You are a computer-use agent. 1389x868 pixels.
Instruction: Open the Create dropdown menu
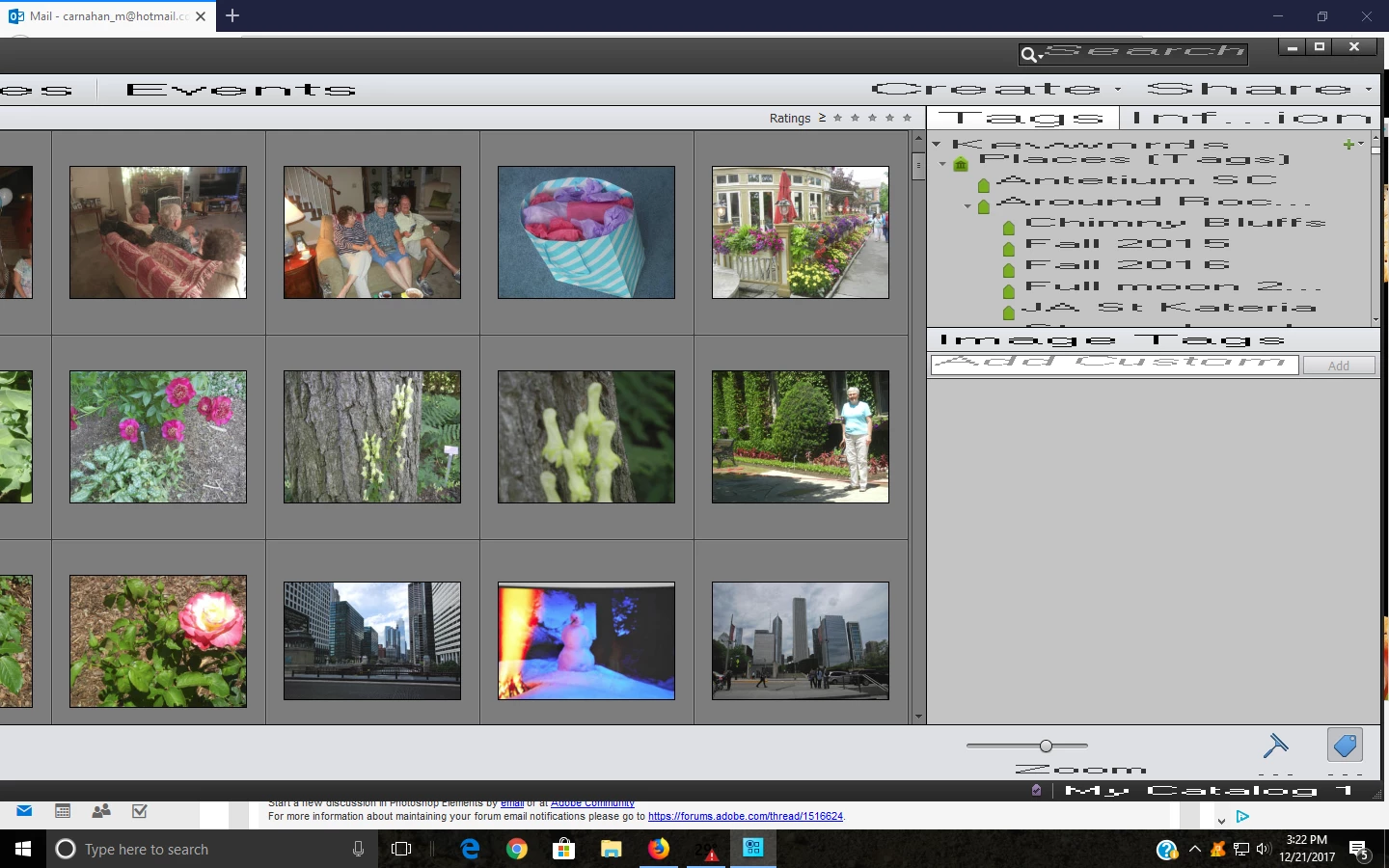[996, 89]
